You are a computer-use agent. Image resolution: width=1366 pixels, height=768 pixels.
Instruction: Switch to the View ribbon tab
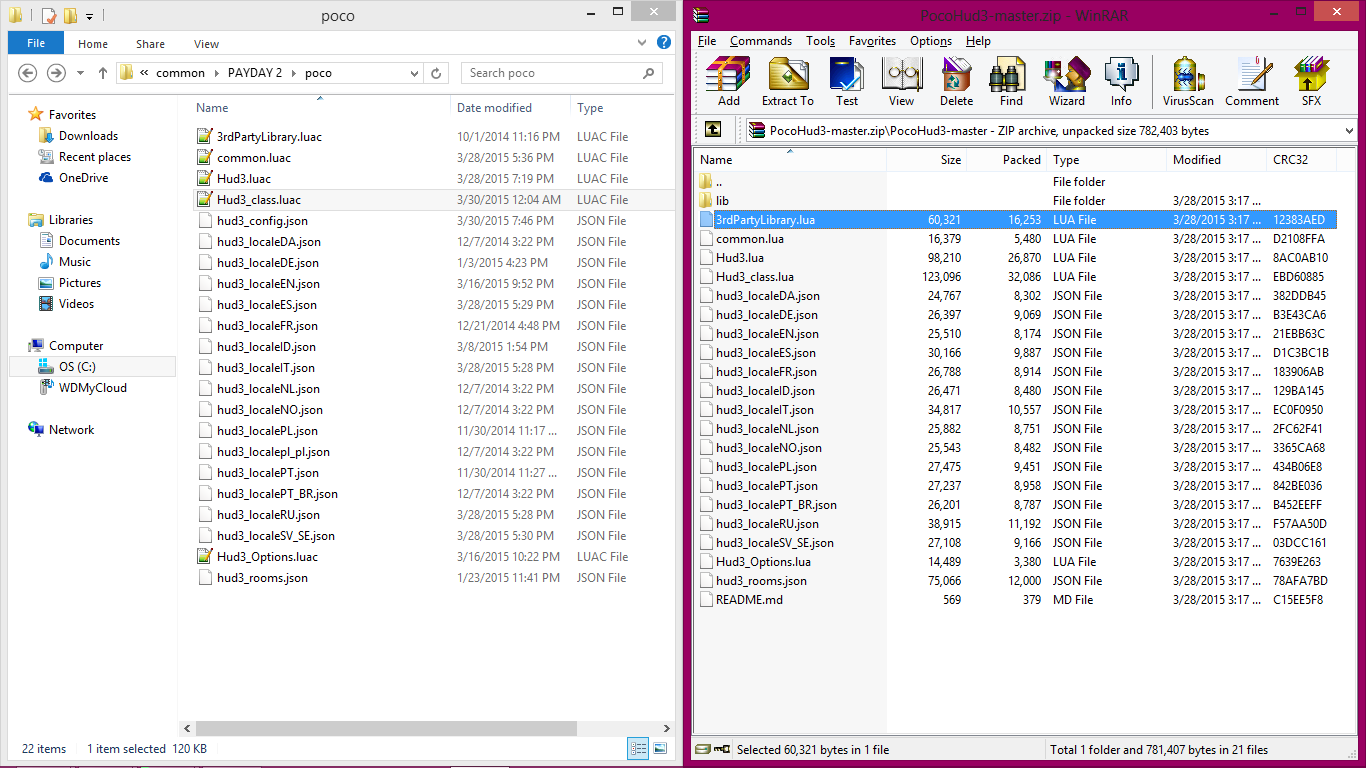206,44
